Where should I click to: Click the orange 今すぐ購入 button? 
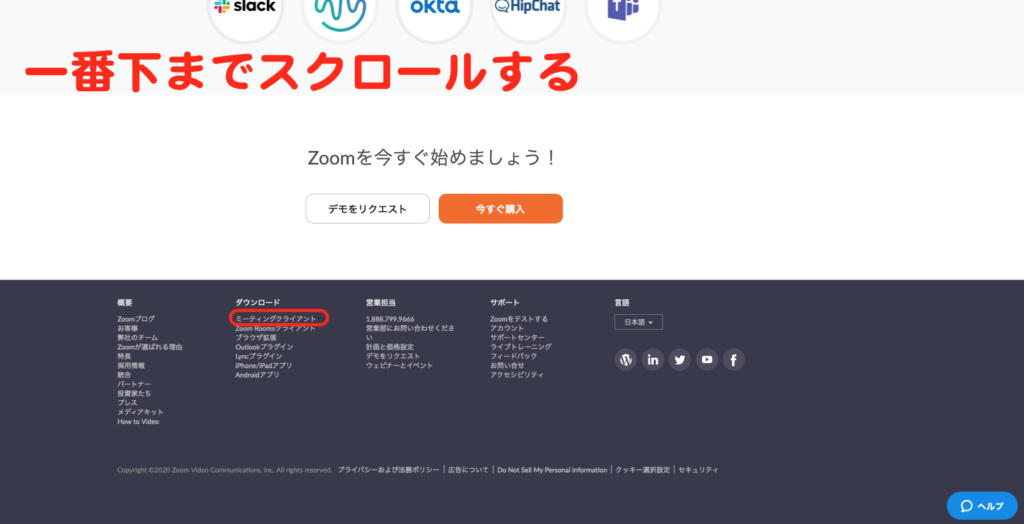point(500,209)
